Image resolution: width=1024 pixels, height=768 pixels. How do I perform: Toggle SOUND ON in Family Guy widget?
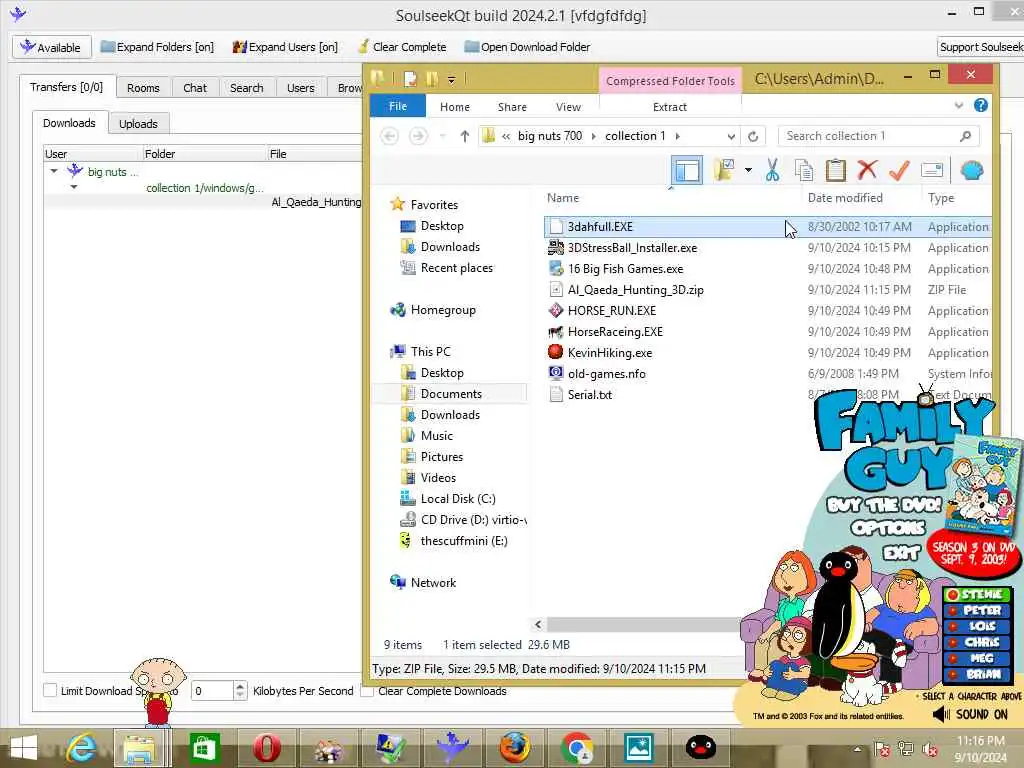pyautogui.click(x=970, y=714)
